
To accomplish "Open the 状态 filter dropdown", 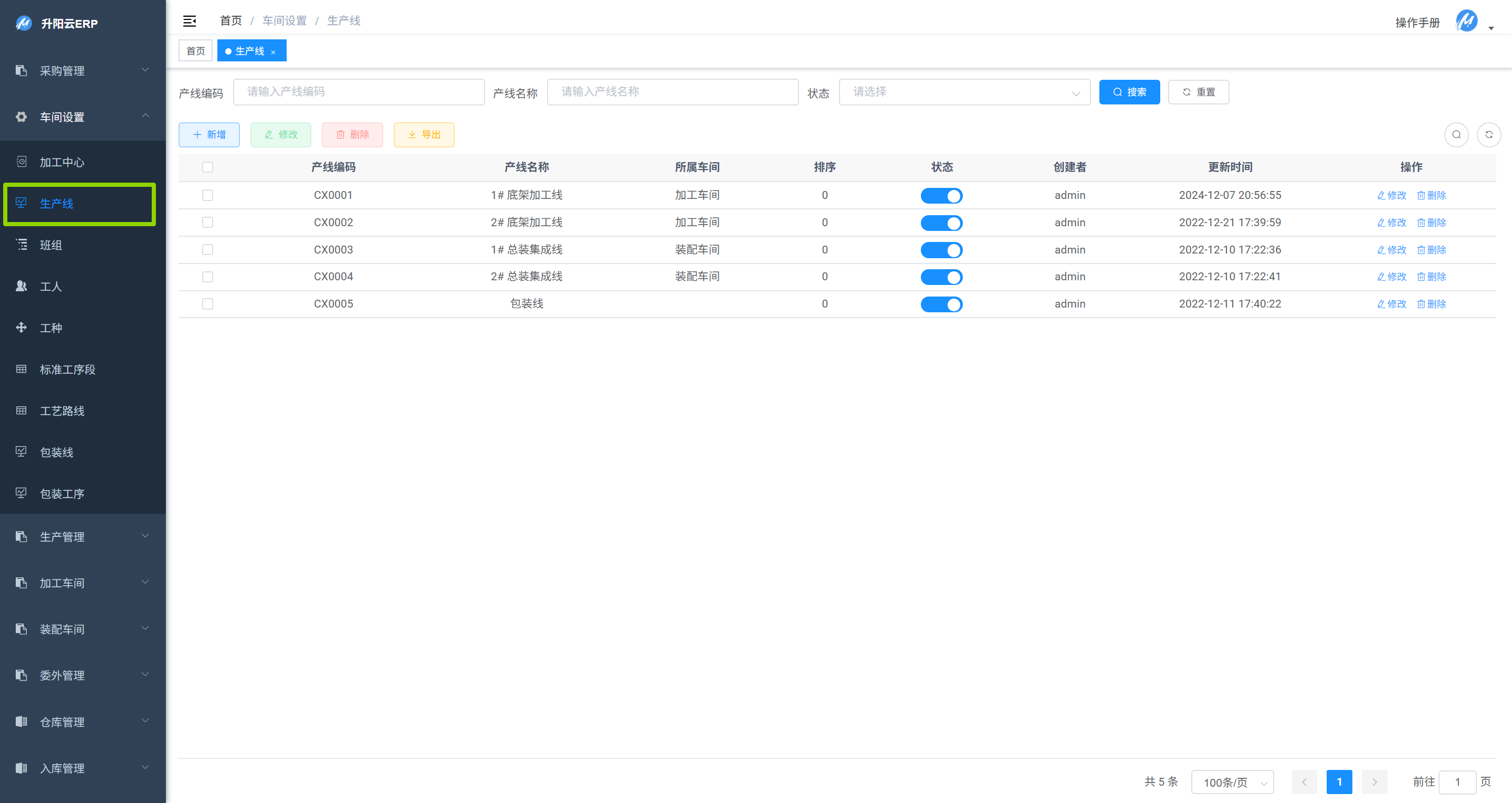I will point(964,92).
